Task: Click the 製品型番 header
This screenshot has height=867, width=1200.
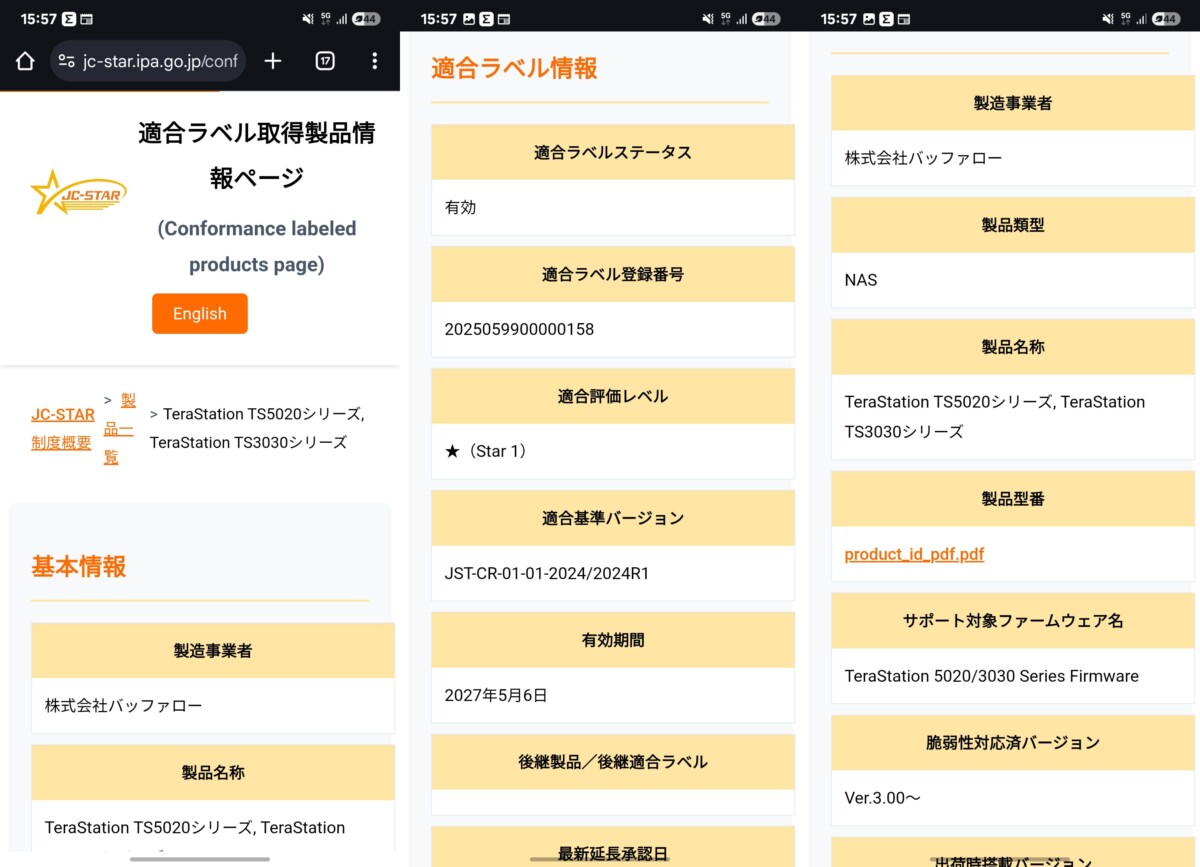Action: [x=1013, y=498]
